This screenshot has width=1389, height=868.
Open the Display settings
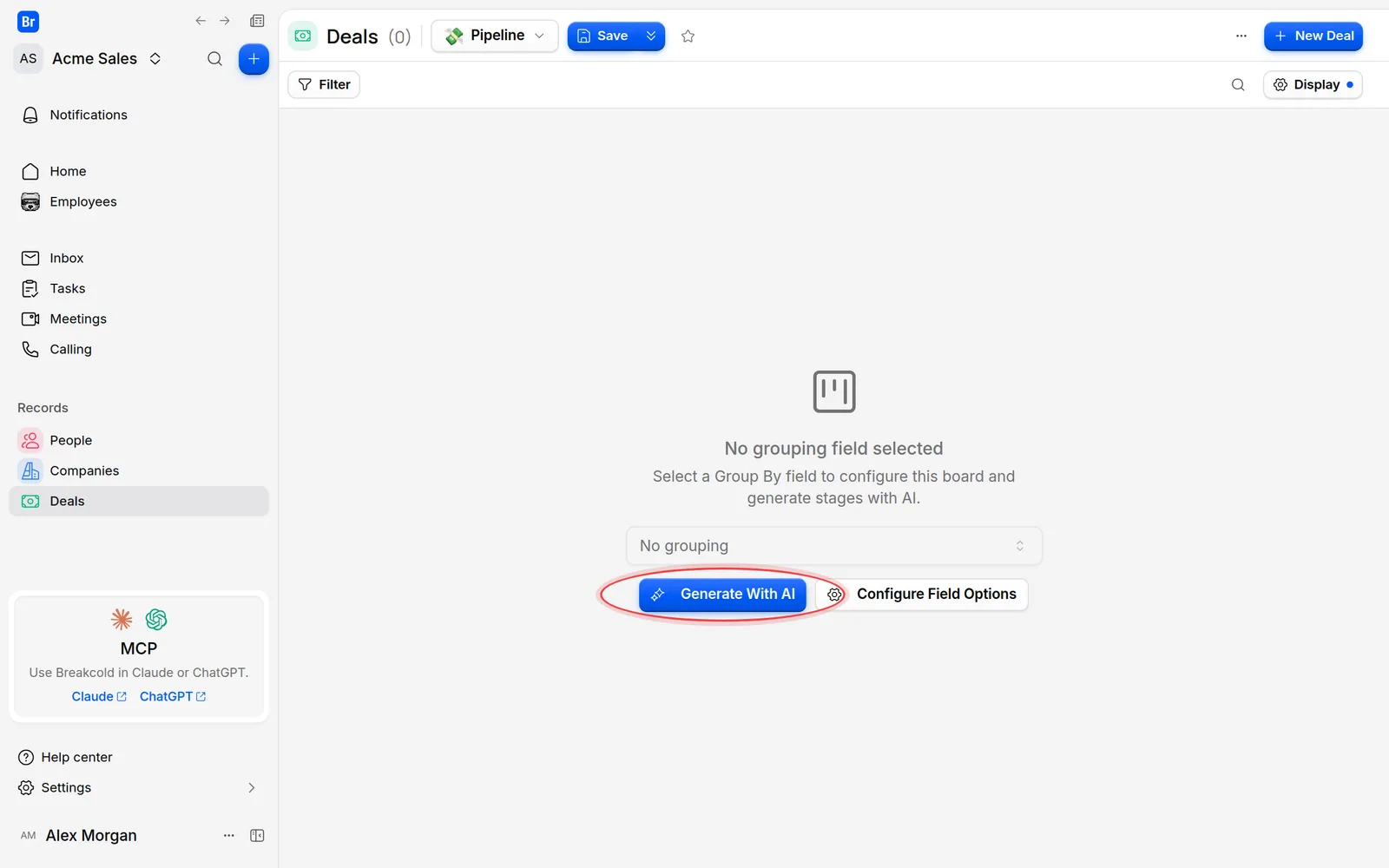tap(1313, 84)
